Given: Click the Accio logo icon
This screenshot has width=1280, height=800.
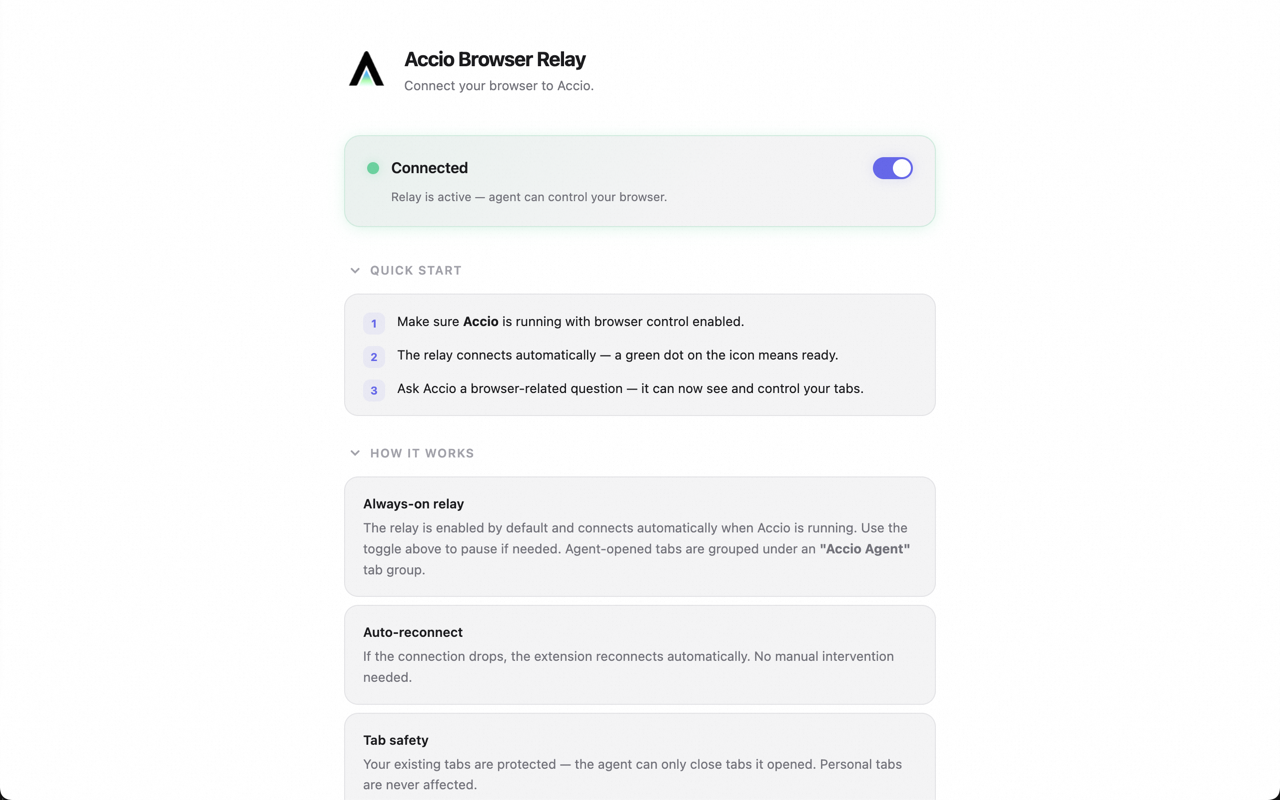Looking at the screenshot, I should click(x=366, y=69).
